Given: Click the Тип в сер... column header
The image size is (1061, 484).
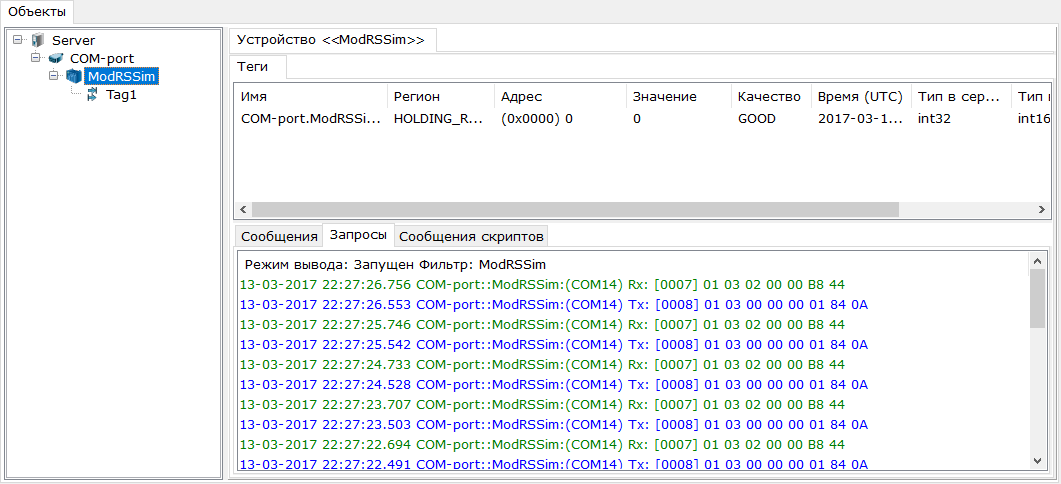Looking at the screenshot, I should [x=961, y=97].
